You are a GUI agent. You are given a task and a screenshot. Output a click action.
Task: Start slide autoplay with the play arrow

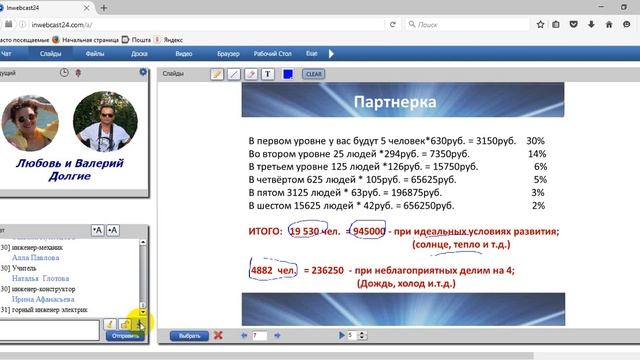point(342,335)
